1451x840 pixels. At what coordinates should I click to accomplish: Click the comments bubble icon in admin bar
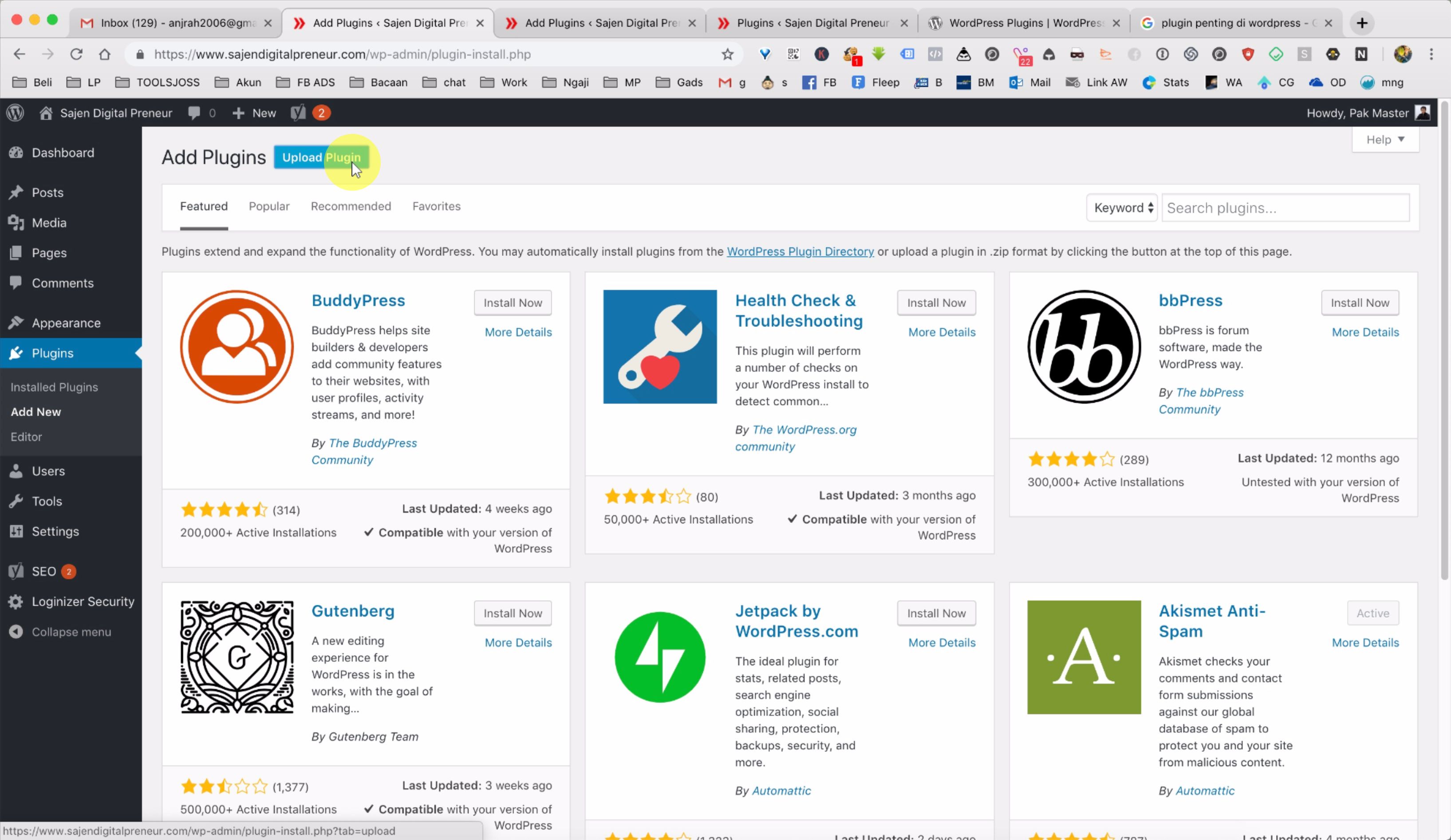tap(194, 113)
